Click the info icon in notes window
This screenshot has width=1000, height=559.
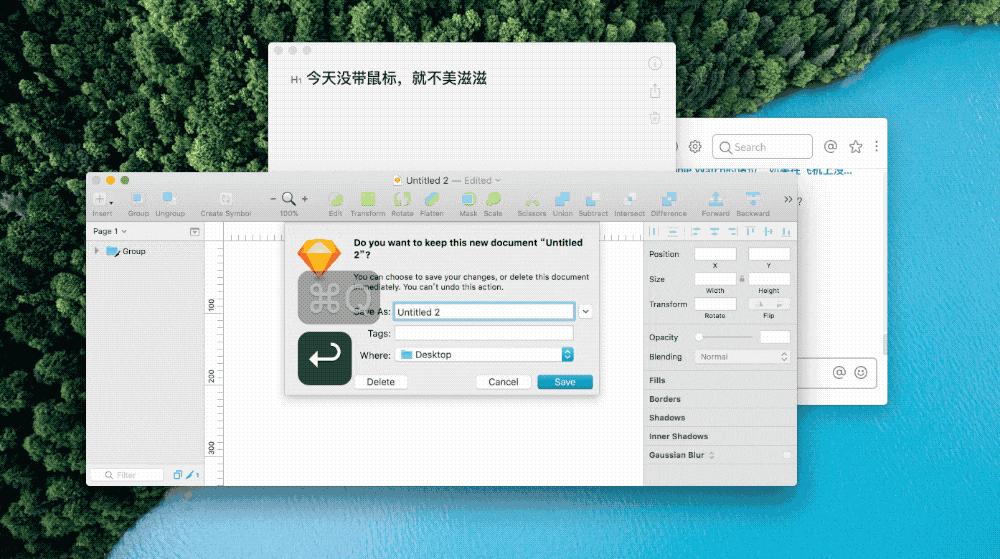(x=655, y=64)
